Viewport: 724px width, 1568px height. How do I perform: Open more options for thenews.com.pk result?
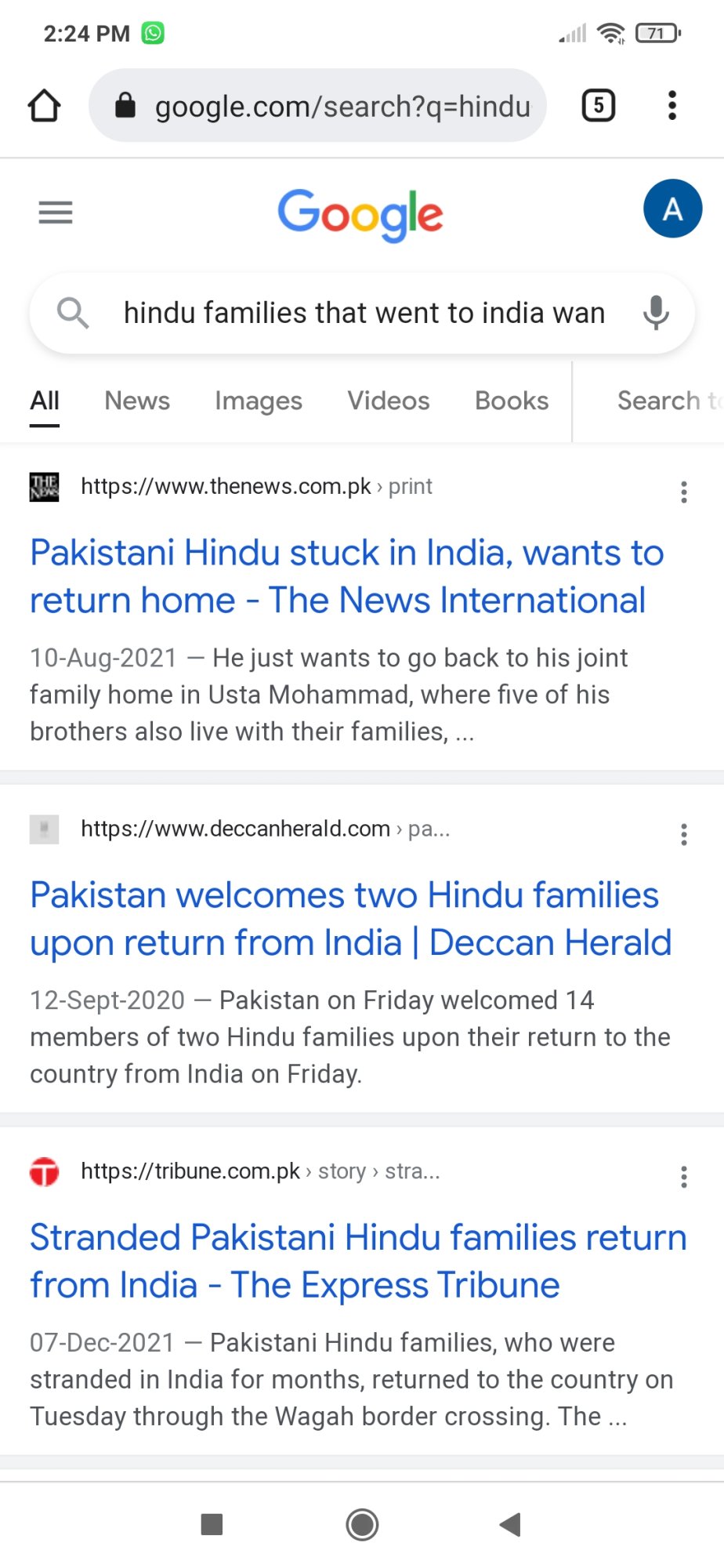(x=684, y=492)
